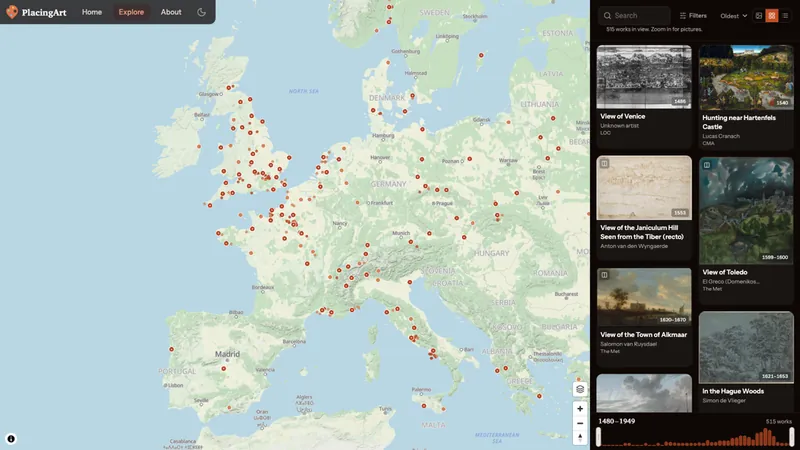Toggle dark mode moon icon
The height and width of the screenshot is (450, 800).
pos(202,12)
